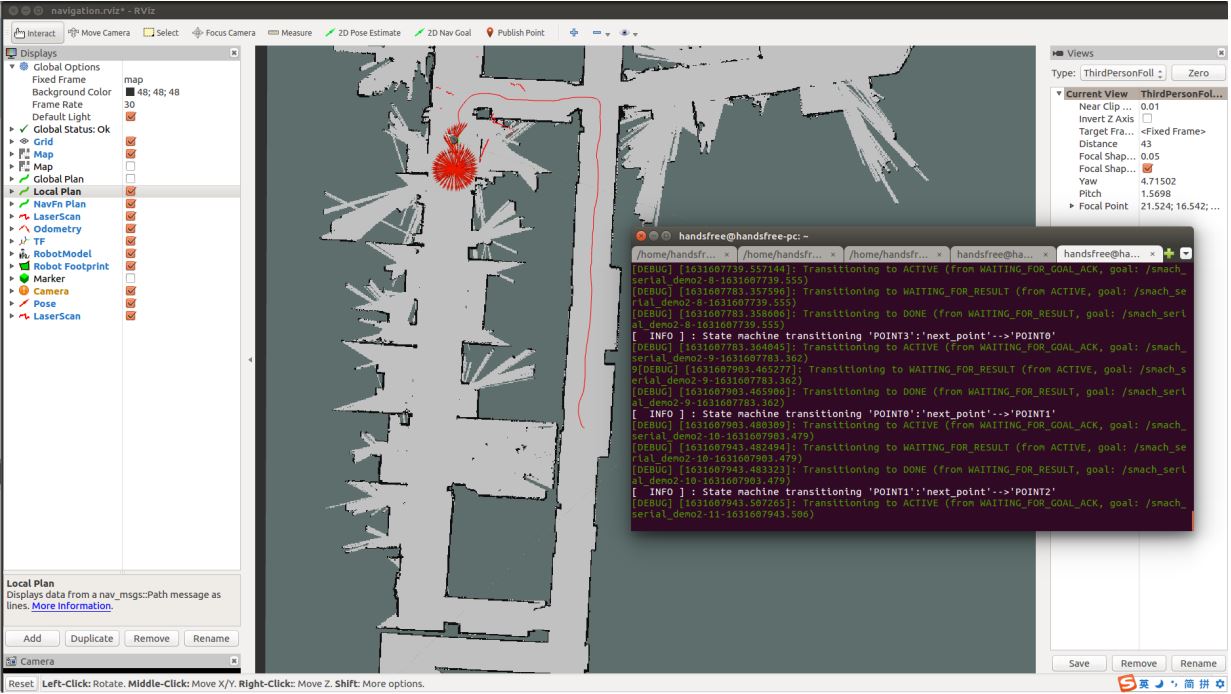Expand the Global Status: Ok node
1231x694 pixels.
[12, 129]
